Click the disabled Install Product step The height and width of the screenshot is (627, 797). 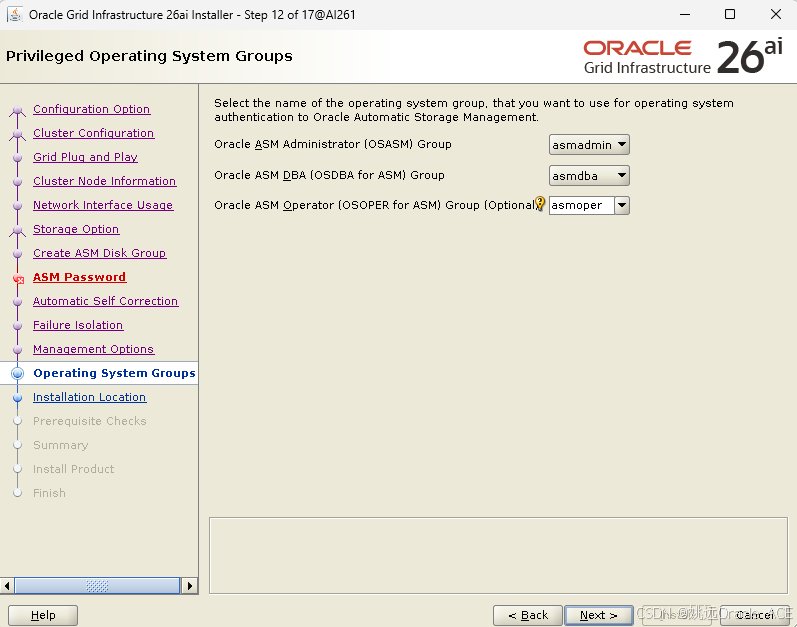pyautogui.click(x=74, y=469)
